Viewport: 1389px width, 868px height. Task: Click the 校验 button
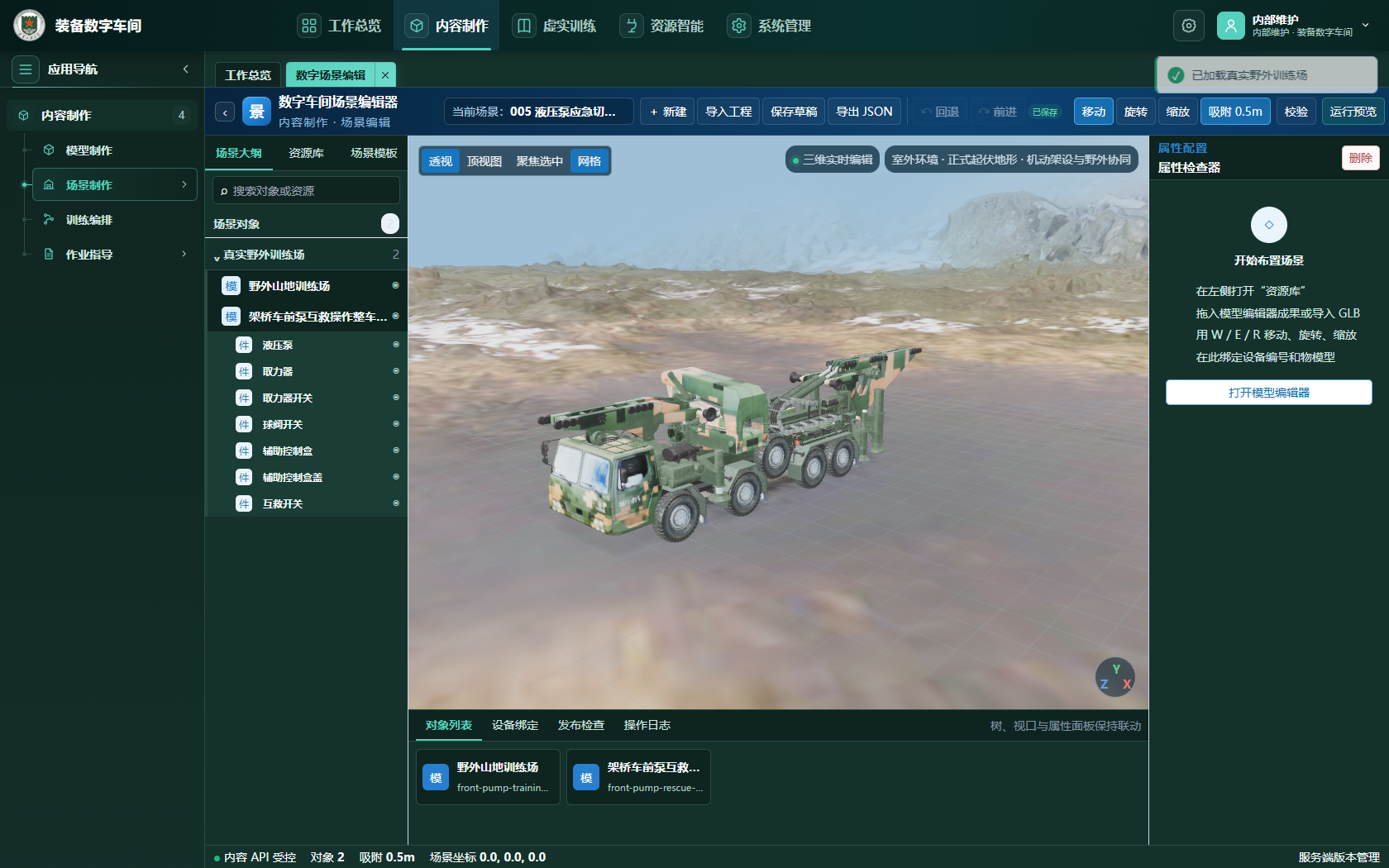tap(1296, 112)
